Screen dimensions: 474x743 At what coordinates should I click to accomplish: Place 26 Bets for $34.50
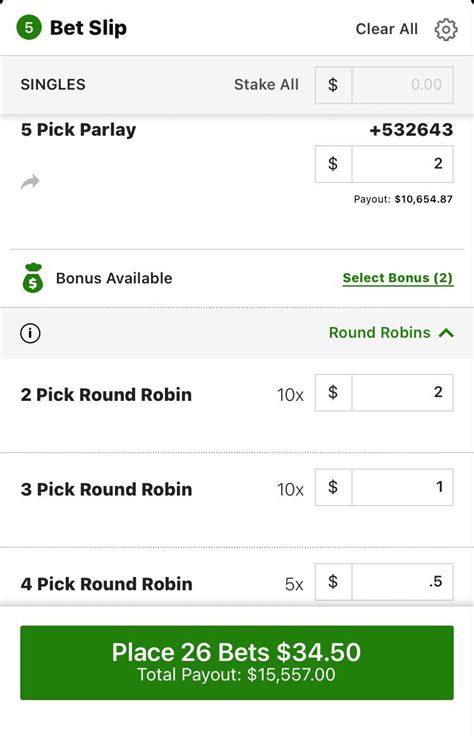pos(237,662)
